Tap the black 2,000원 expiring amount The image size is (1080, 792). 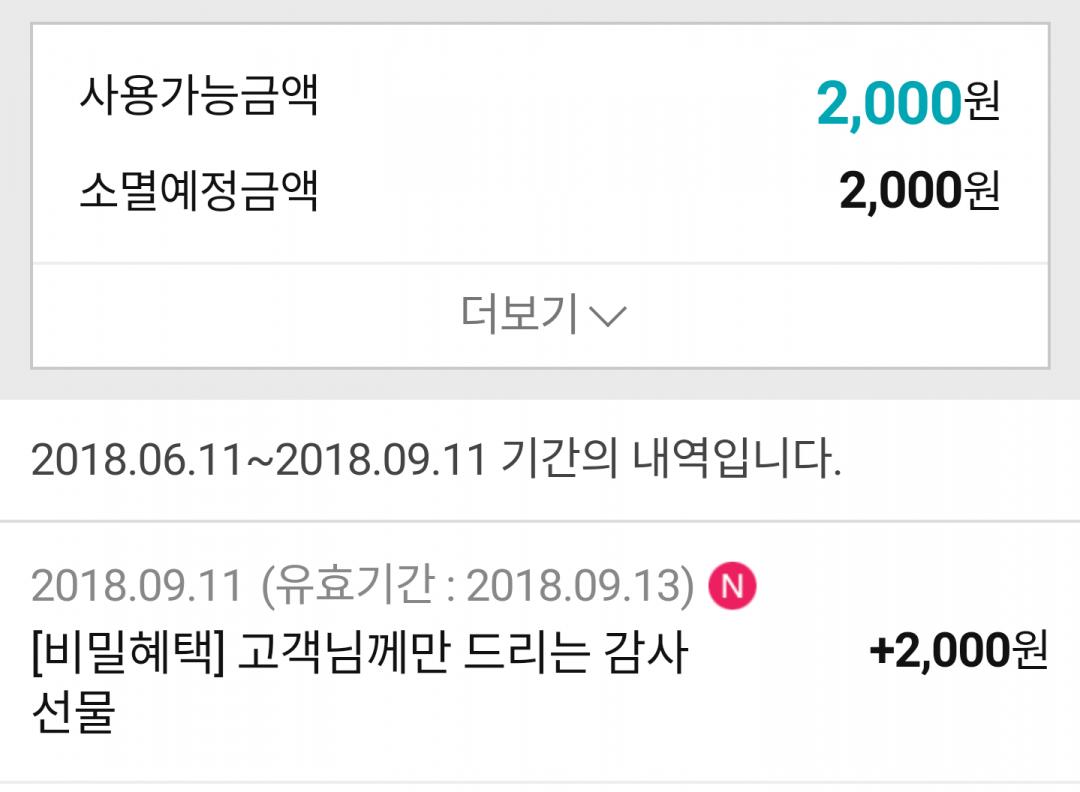(x=919, y=191)
